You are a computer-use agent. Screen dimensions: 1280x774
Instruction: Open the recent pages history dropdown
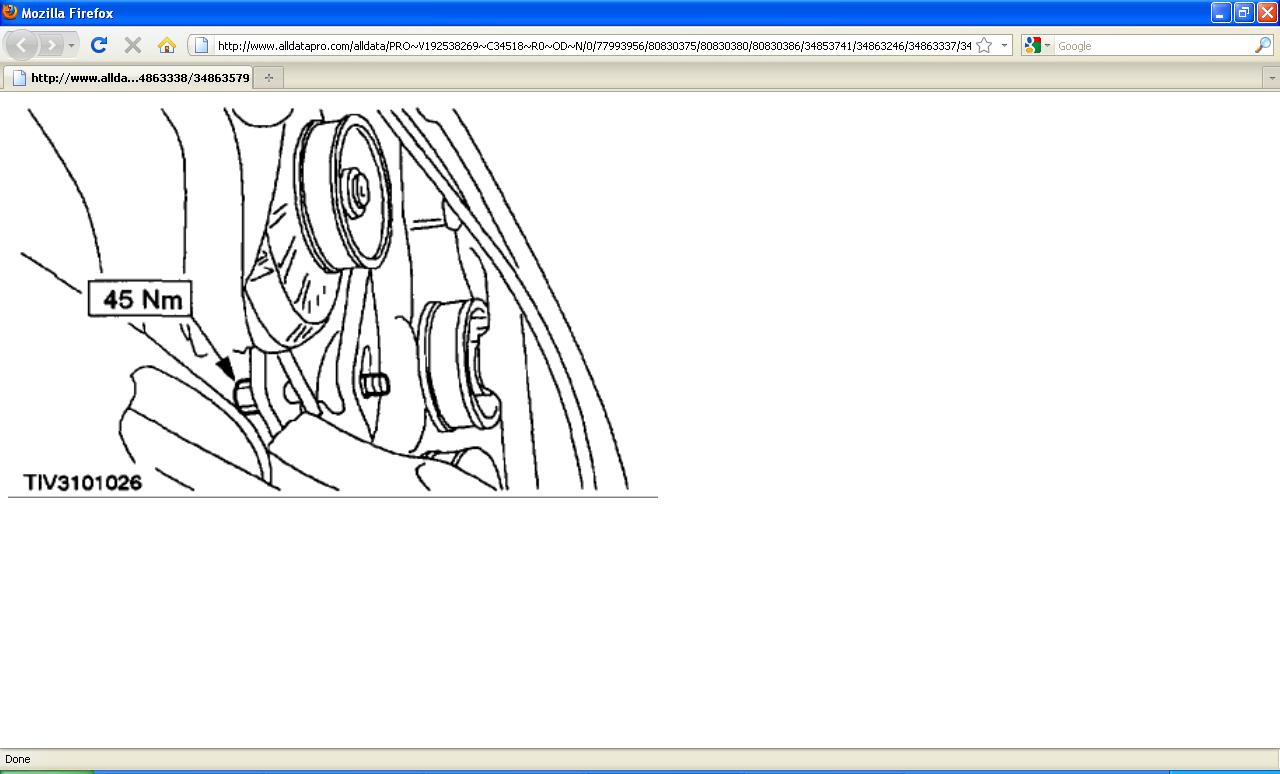[71, 45]
